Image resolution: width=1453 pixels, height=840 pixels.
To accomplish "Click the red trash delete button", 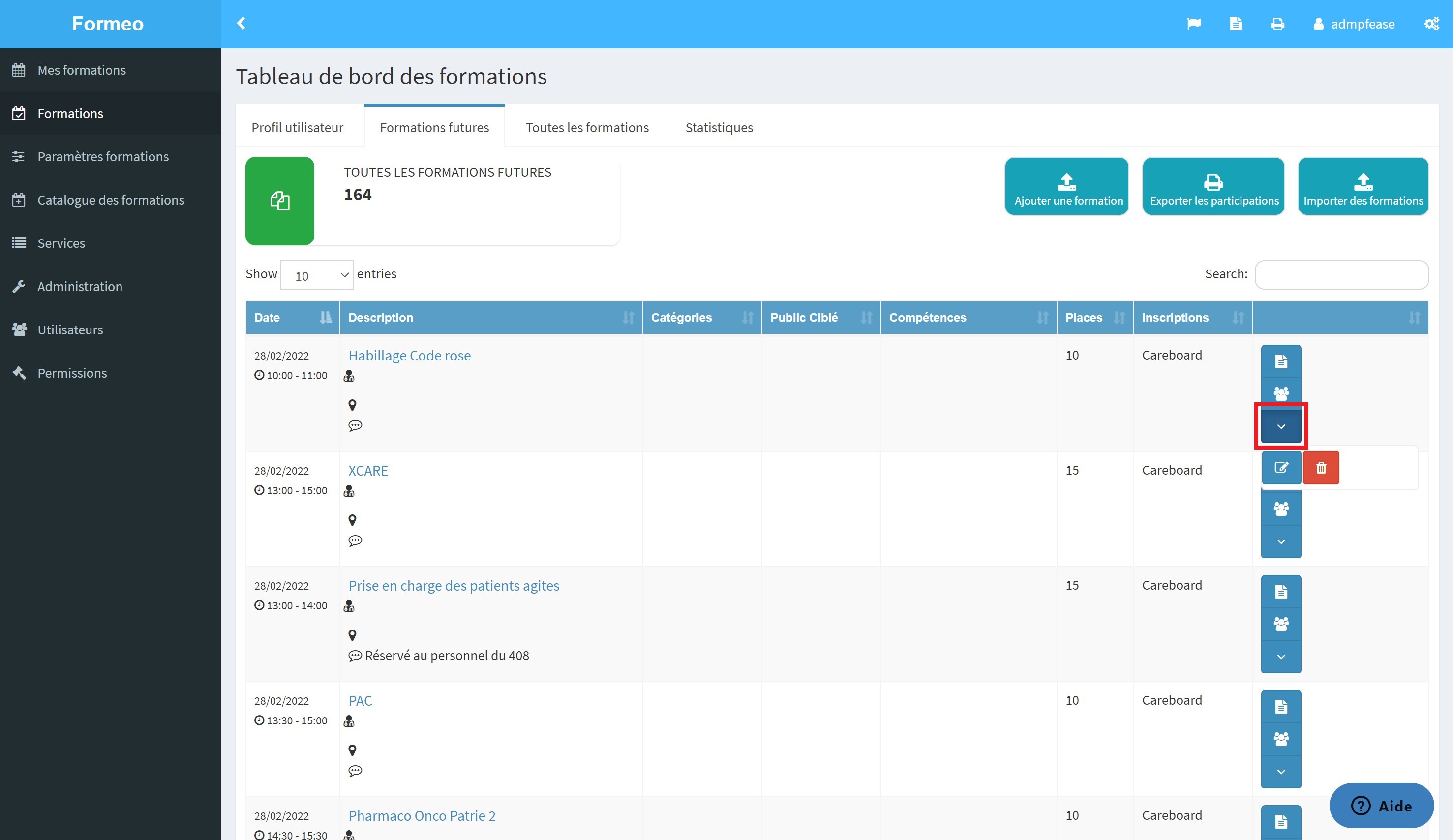I will coord(1320,467).
